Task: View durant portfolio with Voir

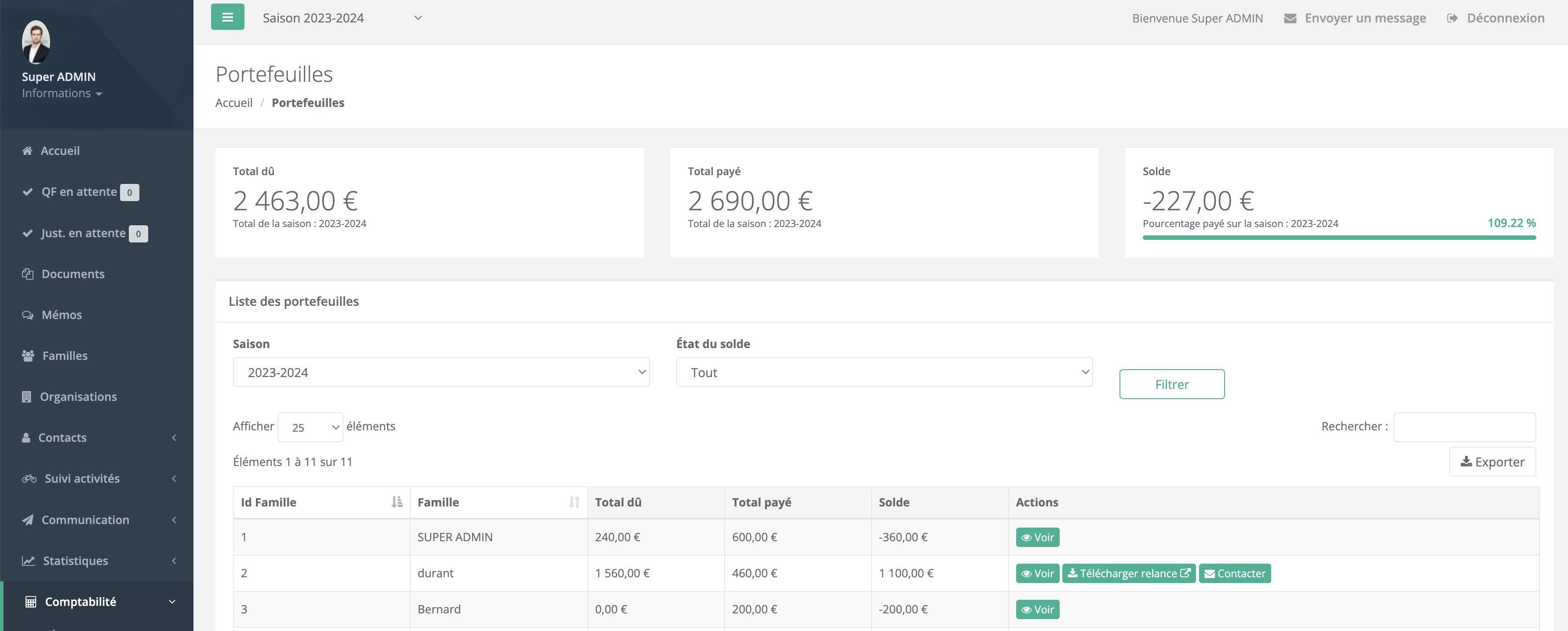Action: click(x=1037, y=573)
